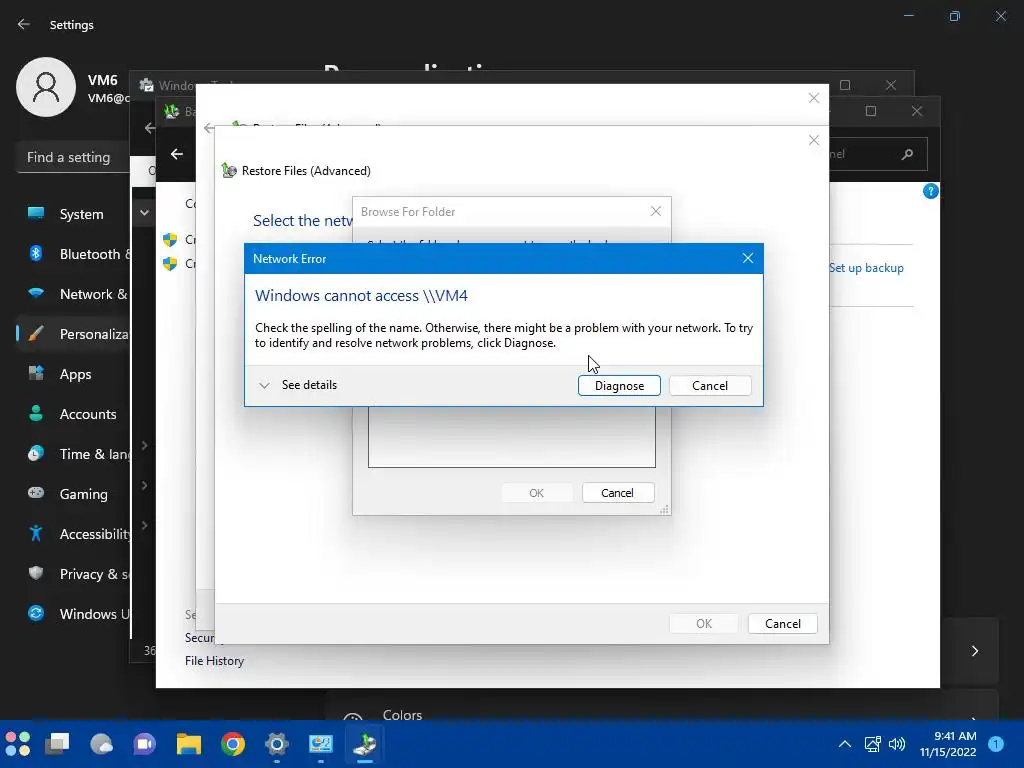Screen dimensions: 1024x768
Task: Open Bluetooth & devices category
Action: (73, 254)
